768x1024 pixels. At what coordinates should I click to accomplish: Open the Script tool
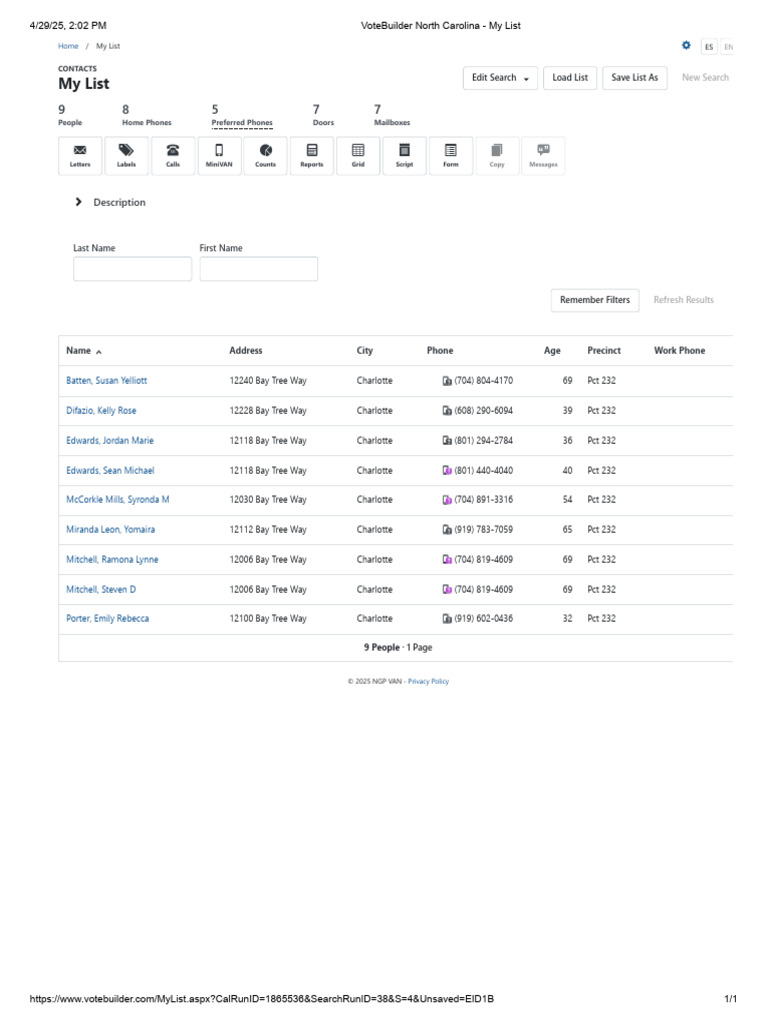404,156
